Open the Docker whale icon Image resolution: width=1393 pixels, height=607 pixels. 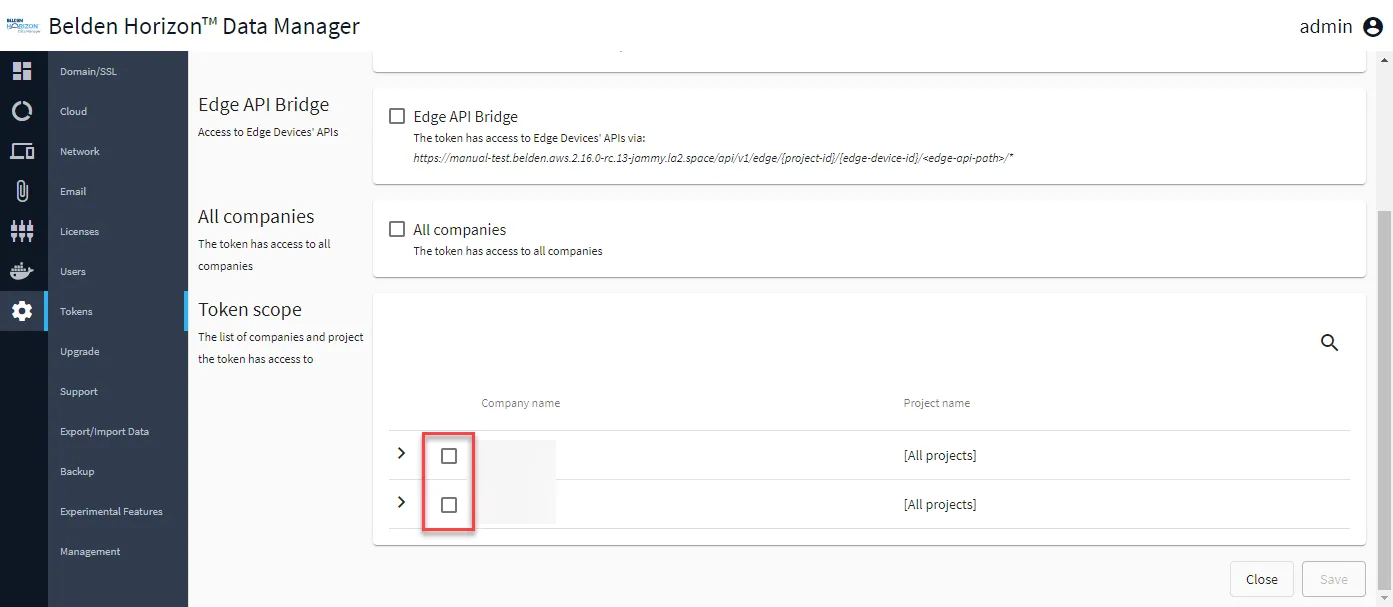click(x=22, y=271)
